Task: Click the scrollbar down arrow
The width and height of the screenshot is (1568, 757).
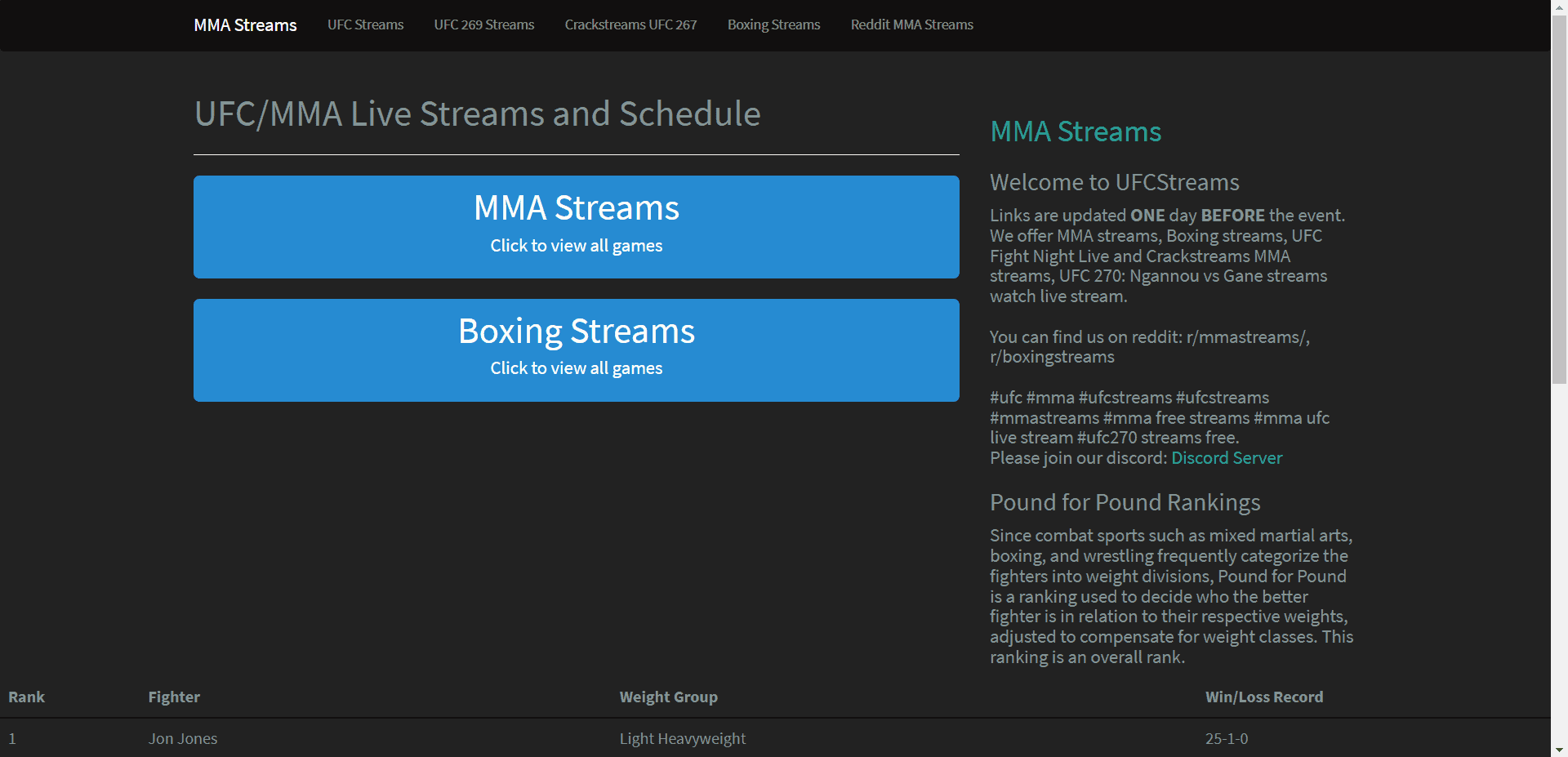Action: click(x=1559, y=749)
